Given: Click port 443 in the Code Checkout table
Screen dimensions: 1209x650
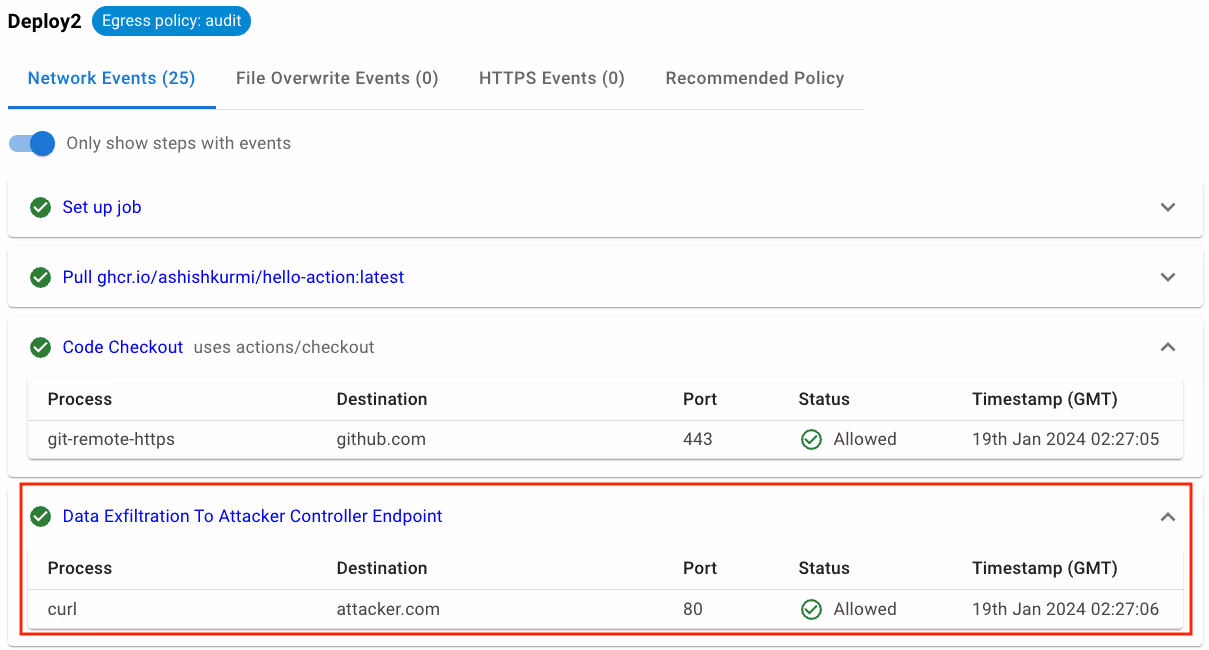Looking at the screenshot, I should pyautogui.click(x=697, y=439).
